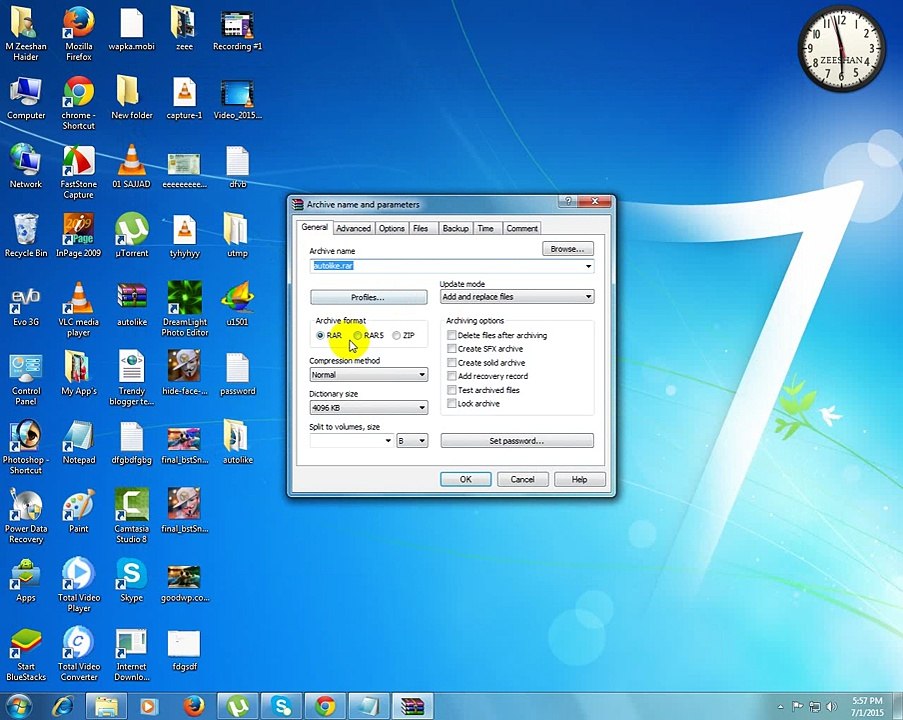Select the u1501 desktop icon
Screen dimensions: 903x720
(237, 304)
